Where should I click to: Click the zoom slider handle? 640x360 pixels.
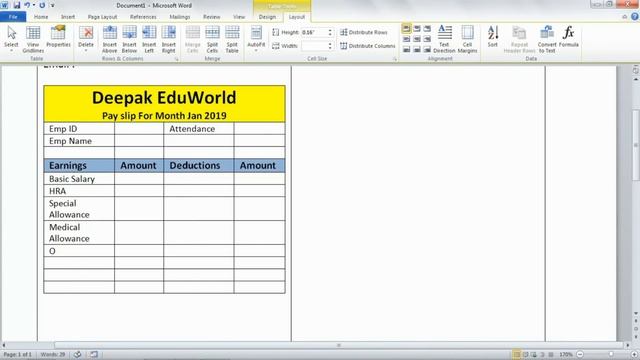point(611,354)
